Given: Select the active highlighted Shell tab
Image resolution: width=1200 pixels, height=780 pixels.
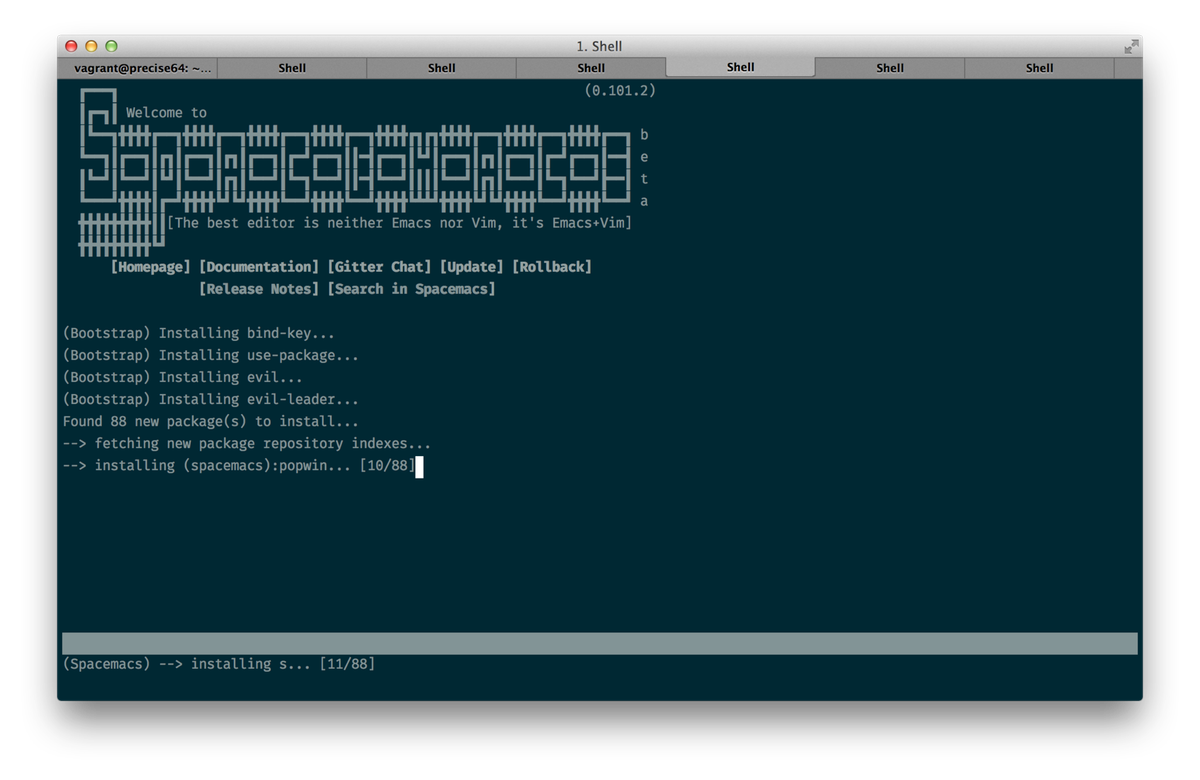Looking at the screenshot, I should 741,67.
